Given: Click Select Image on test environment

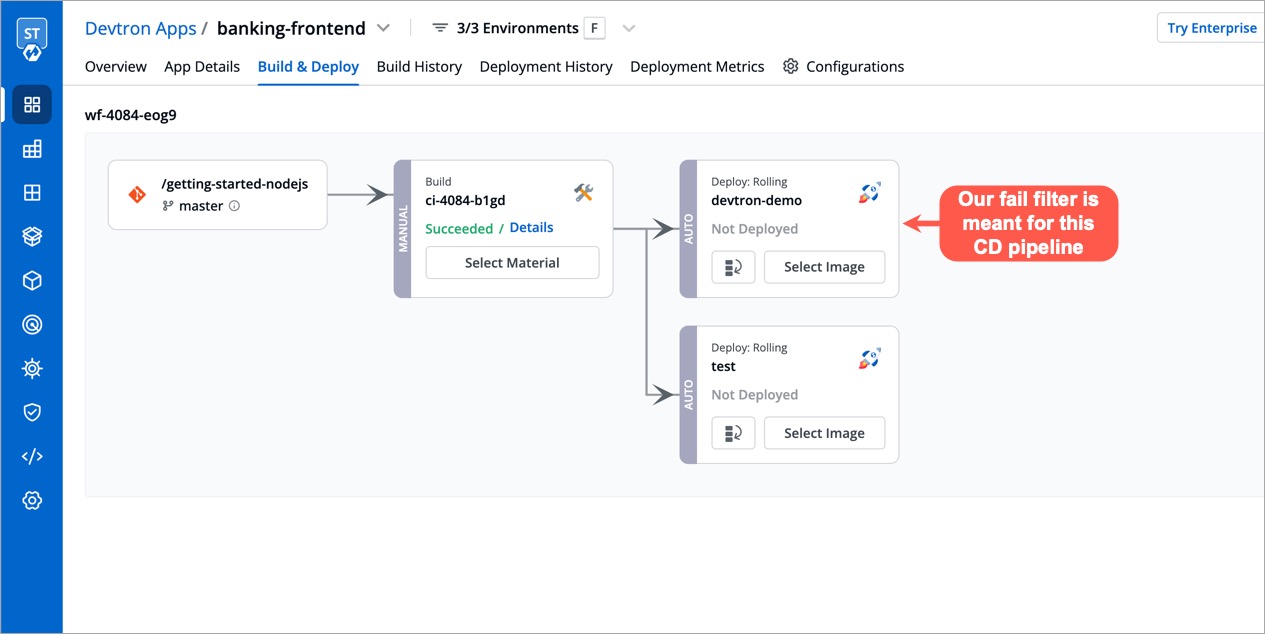Looking at the screenshot, I should coord(824,433).
